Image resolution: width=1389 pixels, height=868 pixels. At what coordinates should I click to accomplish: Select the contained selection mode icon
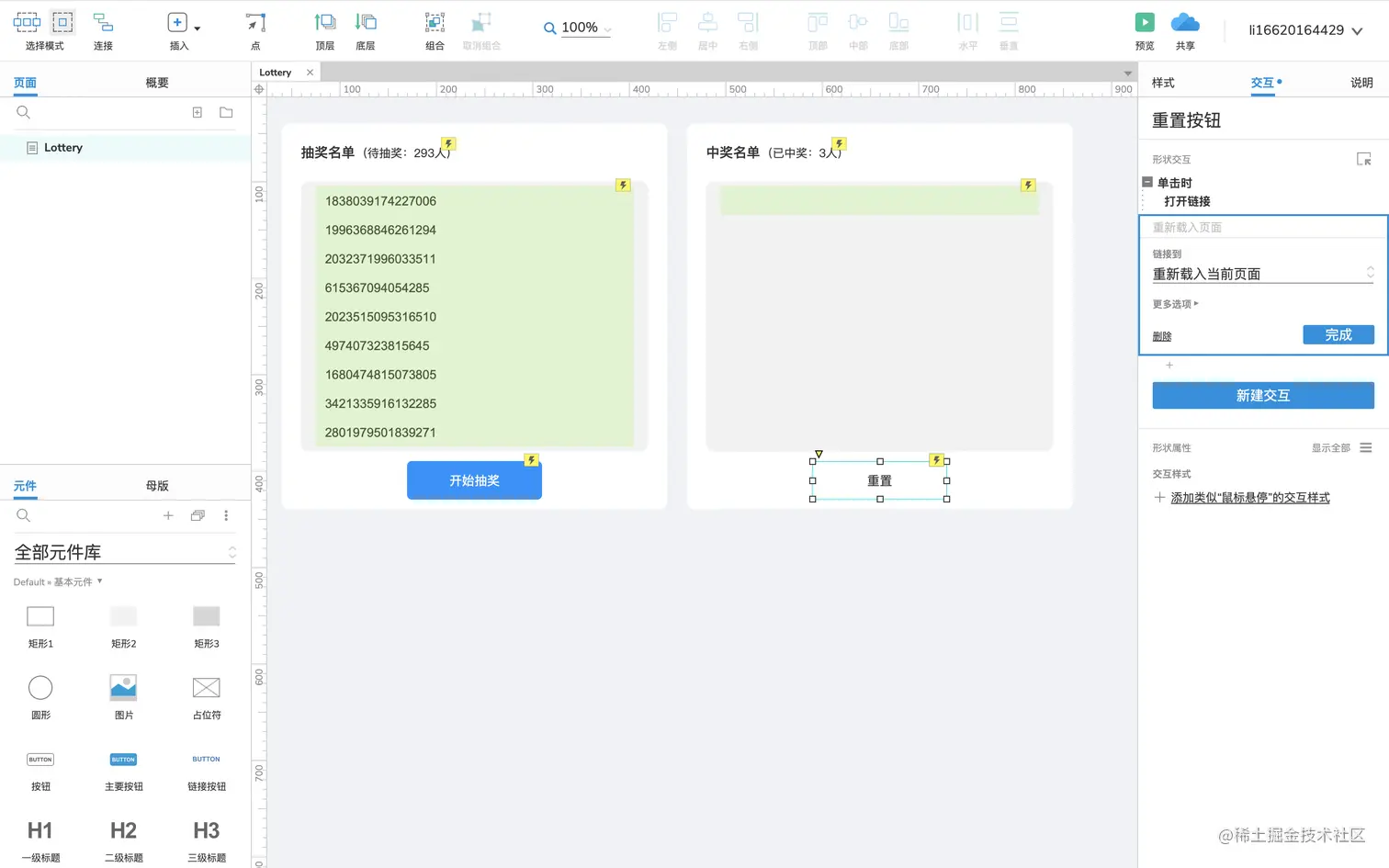62,22
